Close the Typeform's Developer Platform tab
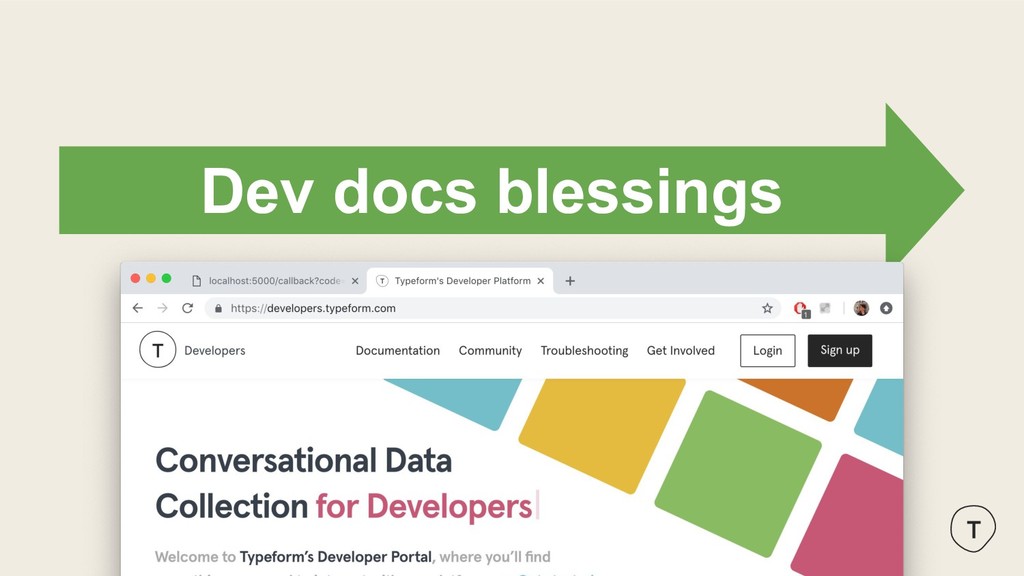Image resolution: width=1024 pixels, height=576 pixels. click(541, 281)
